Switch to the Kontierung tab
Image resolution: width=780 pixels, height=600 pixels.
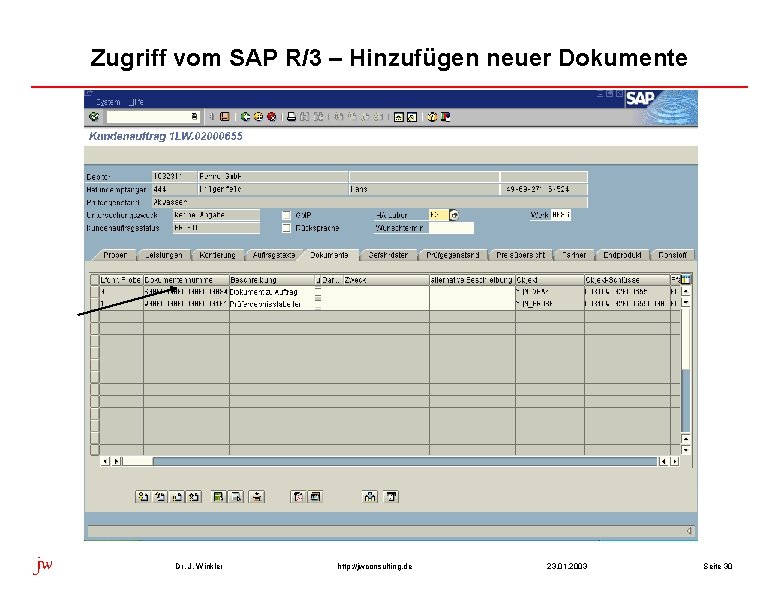pyautogui.click(x=217, y=255)
